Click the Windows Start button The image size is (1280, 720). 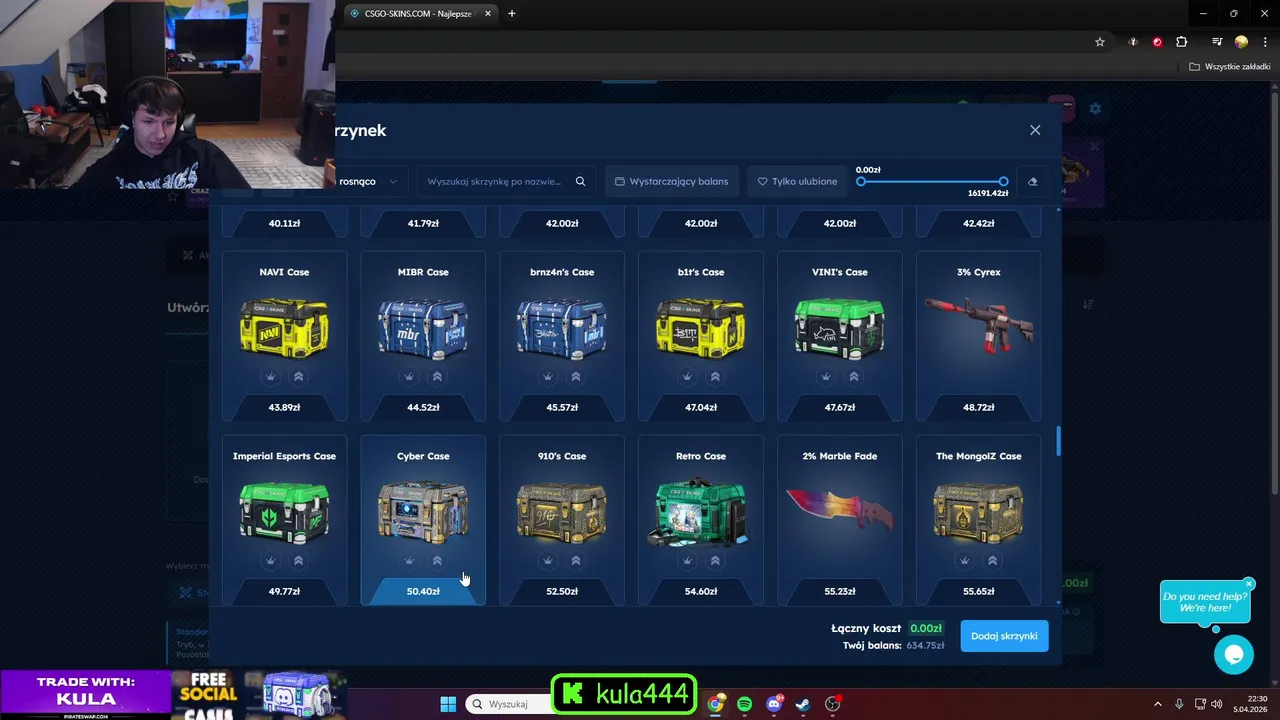pyautogui.click(x=448, y=704)
